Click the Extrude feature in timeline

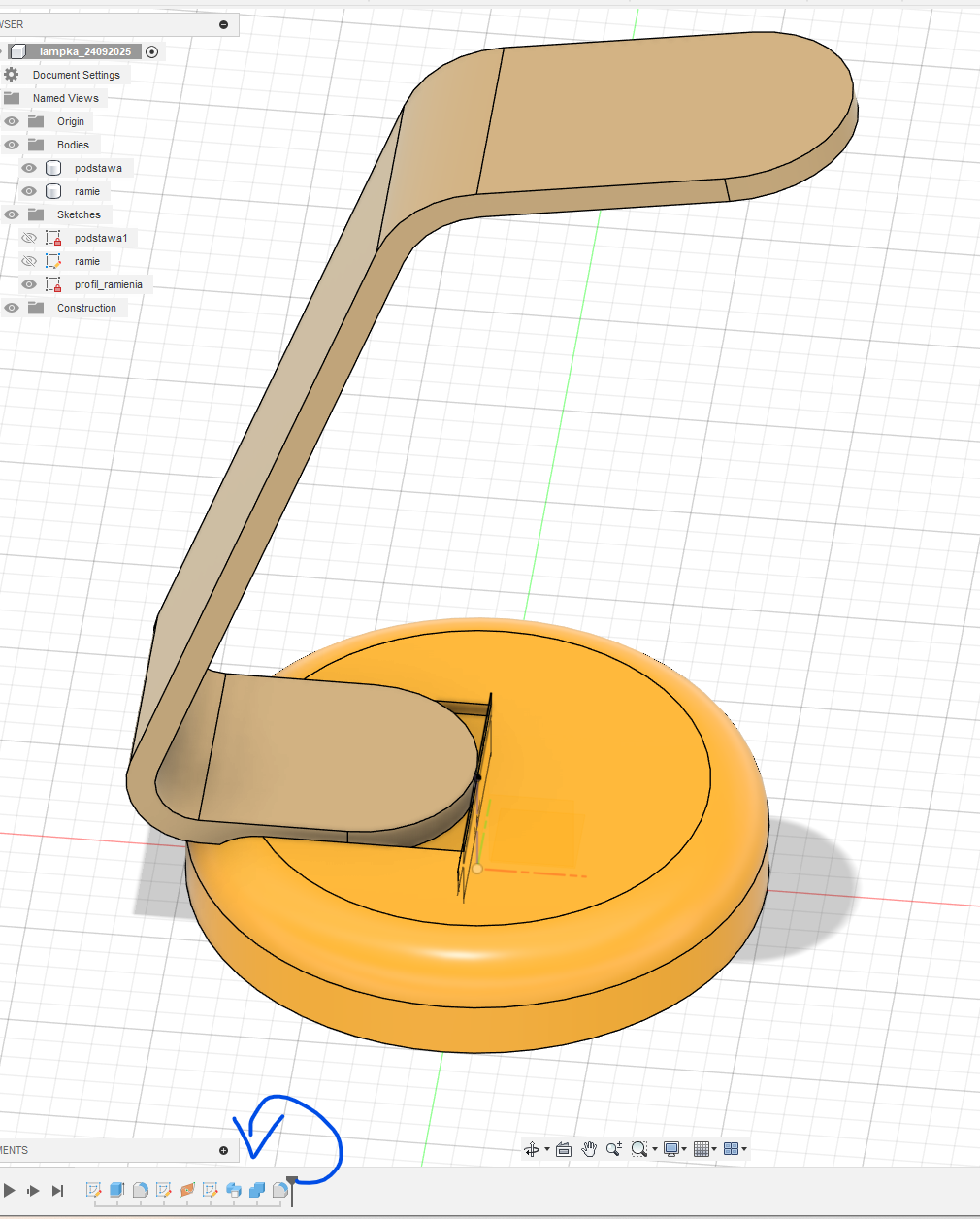[116, 1190]
